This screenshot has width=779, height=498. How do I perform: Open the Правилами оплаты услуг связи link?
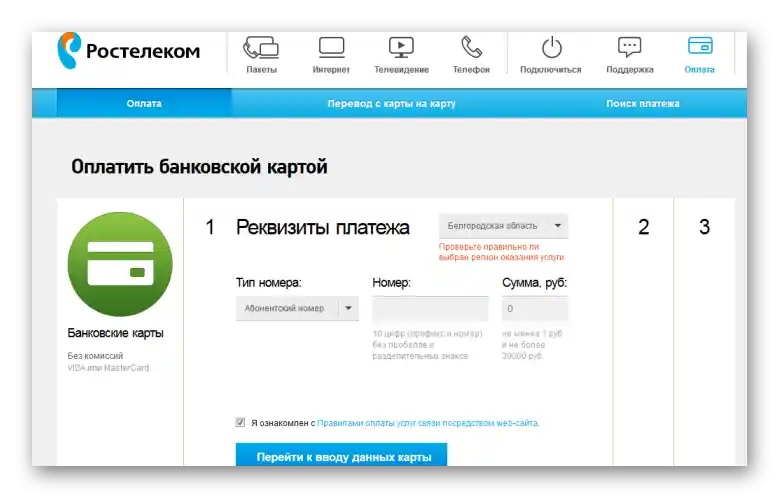click(x=427, y=423)
